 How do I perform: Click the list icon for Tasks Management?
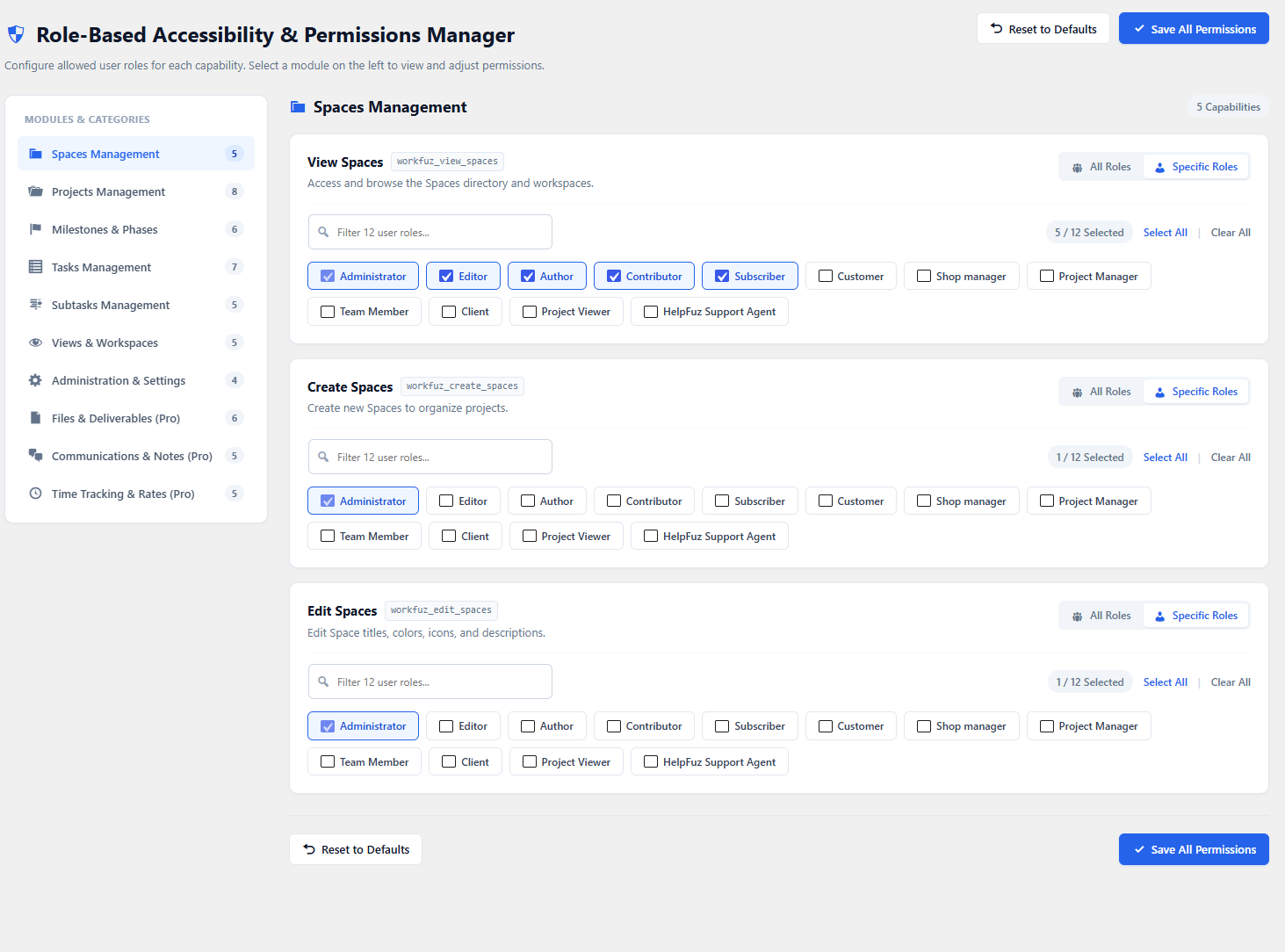35,267
